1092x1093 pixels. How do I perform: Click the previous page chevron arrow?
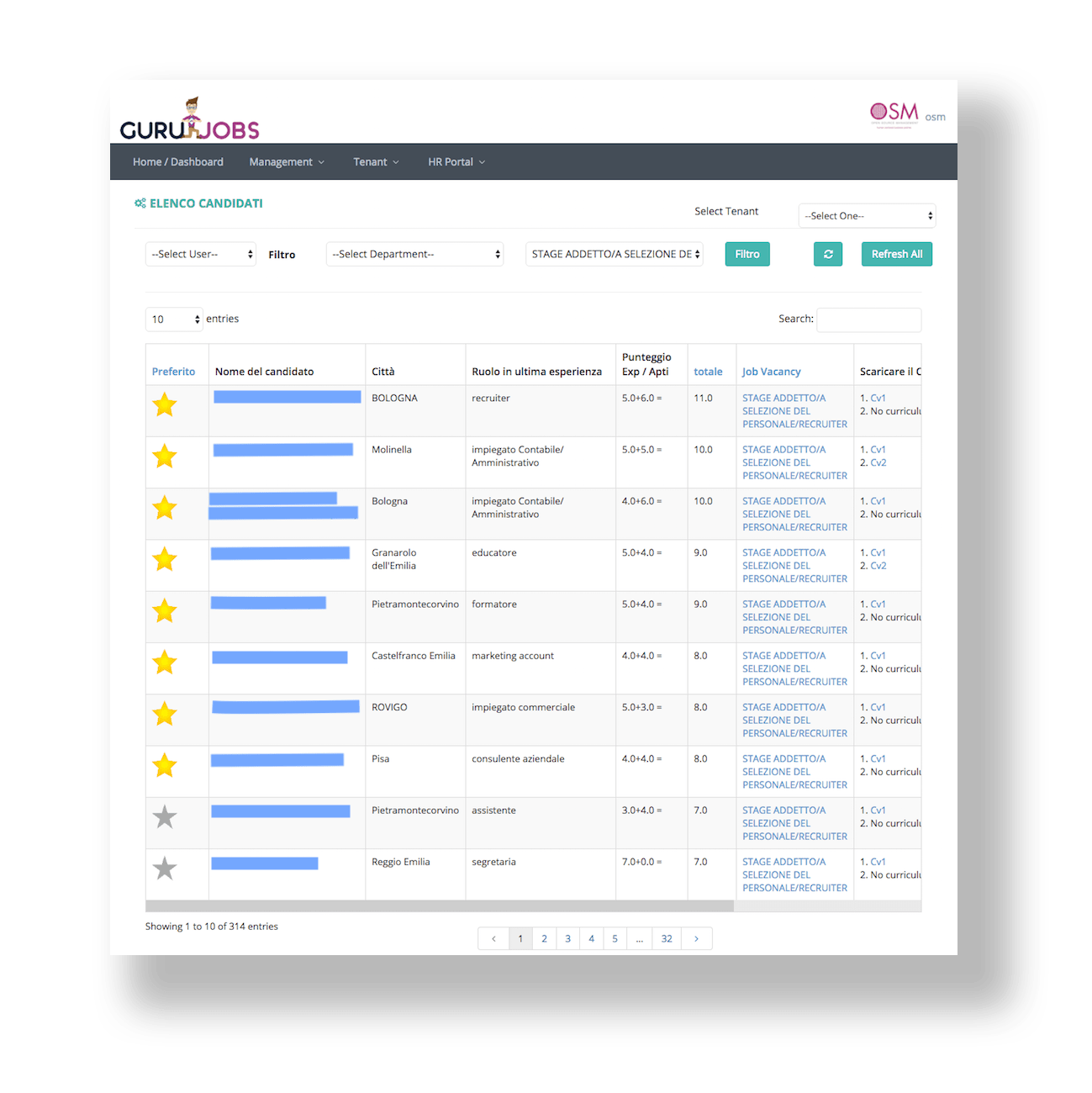(x=493, y=937)
